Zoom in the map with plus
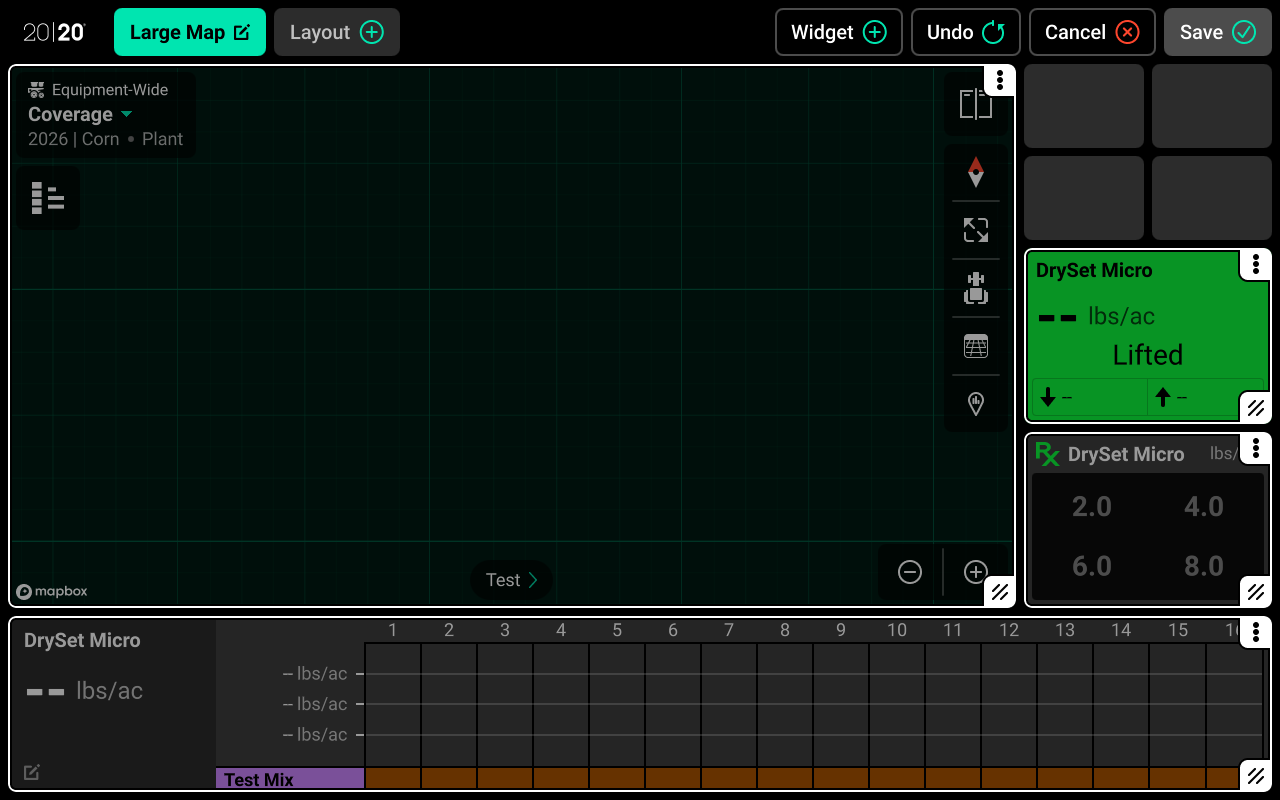 [975, 572]
